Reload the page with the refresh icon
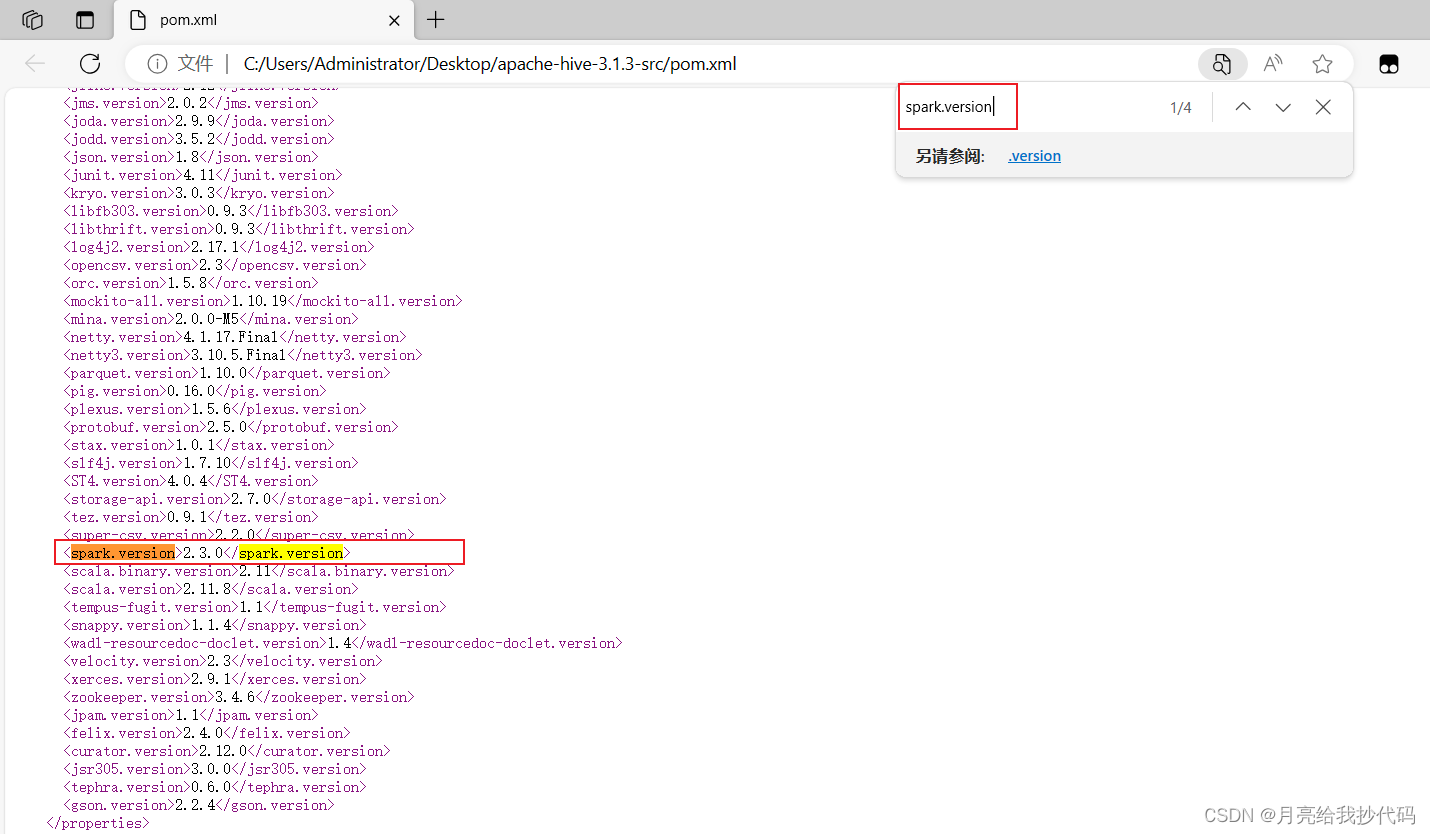 90,64
